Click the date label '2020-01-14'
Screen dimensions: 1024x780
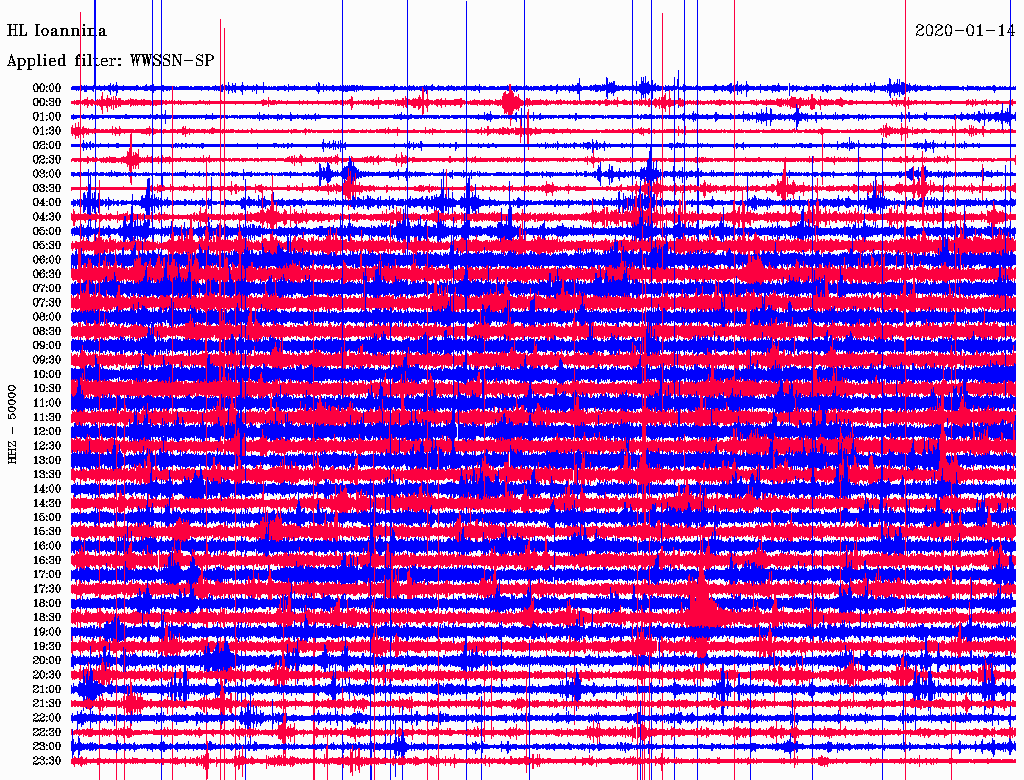tap(965, 30)
